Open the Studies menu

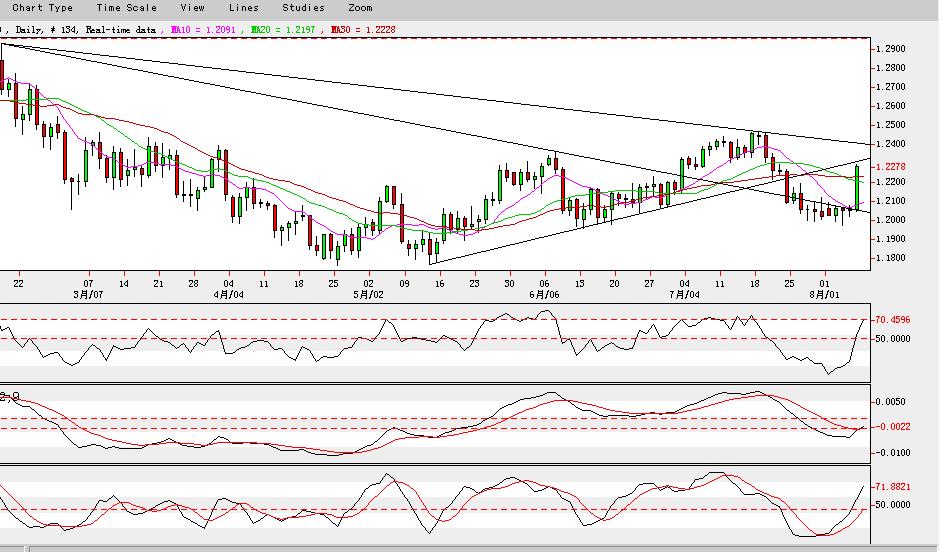click(x=303, y=8)
